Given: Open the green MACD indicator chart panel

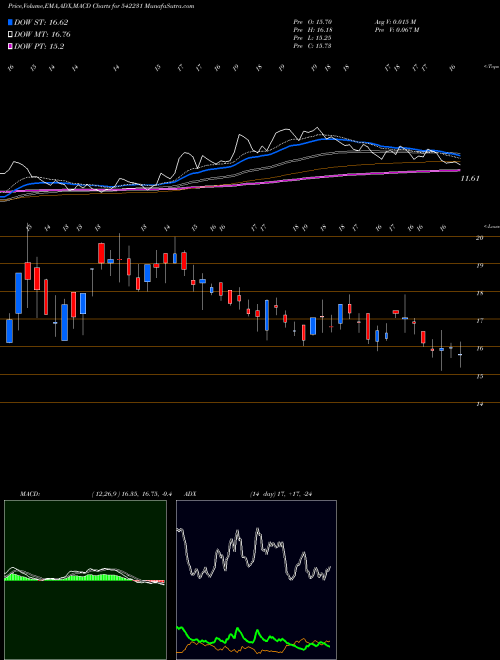Looking at the screenshot, I should click(85, 580).
